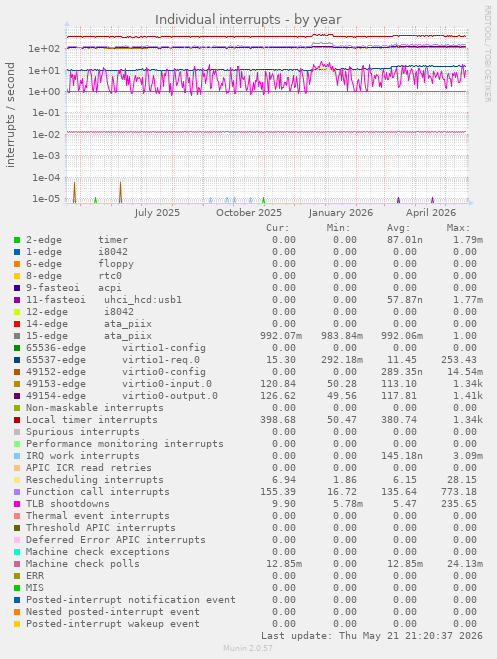The height and width of the screenshot is (659, 497).
Task: Click the Last update timestamp text
Action: point(372,635)
